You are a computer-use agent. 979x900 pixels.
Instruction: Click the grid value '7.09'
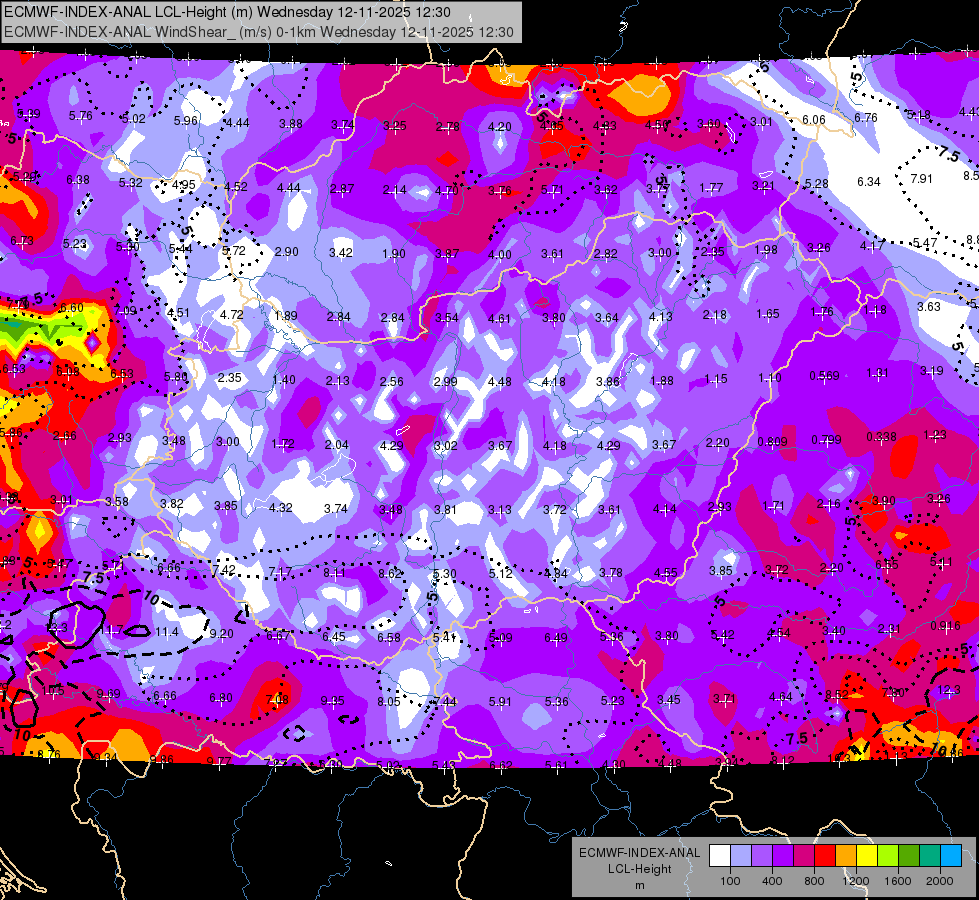125,310
